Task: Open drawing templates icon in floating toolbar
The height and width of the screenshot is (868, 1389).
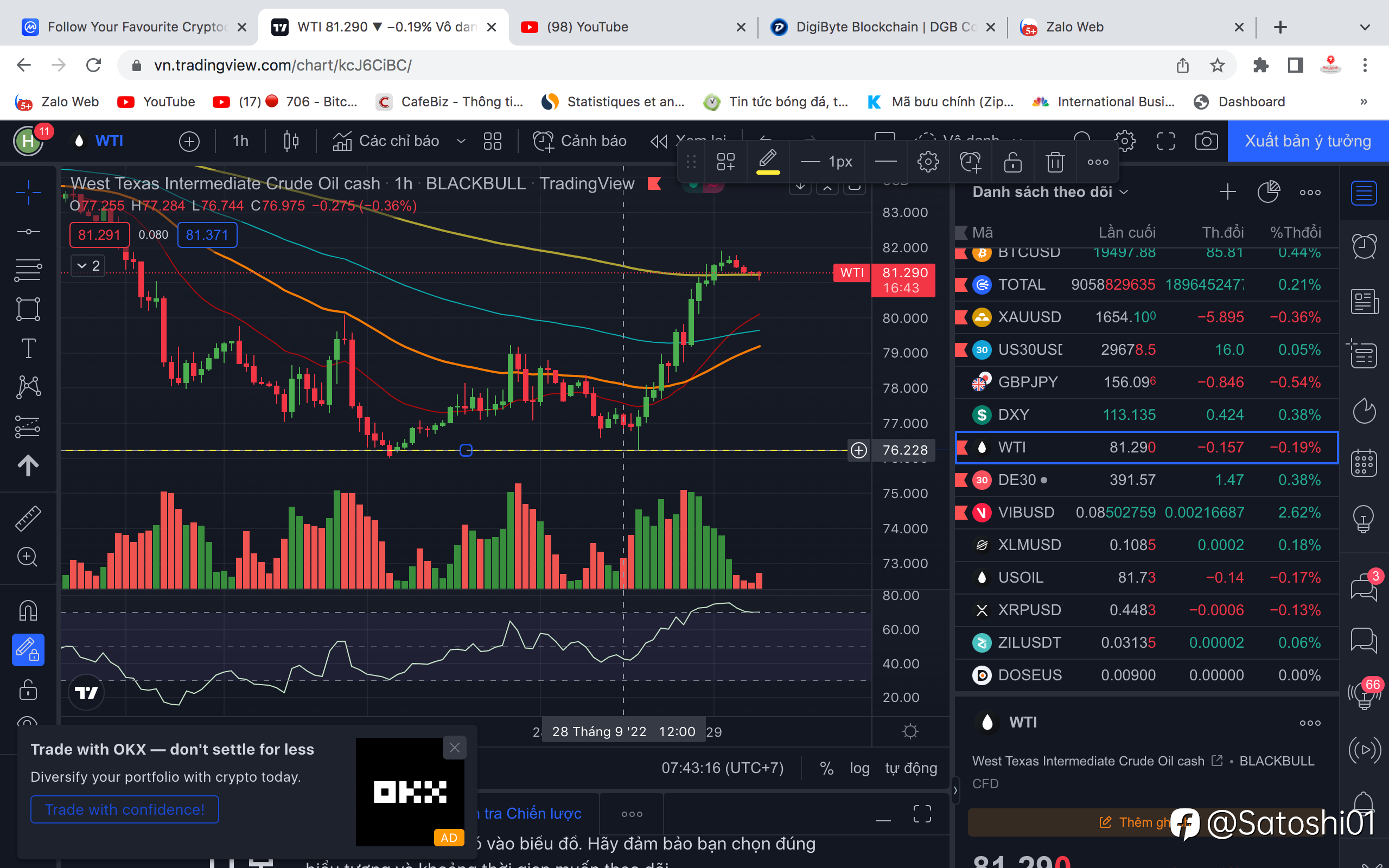Action: coord(725,162)
